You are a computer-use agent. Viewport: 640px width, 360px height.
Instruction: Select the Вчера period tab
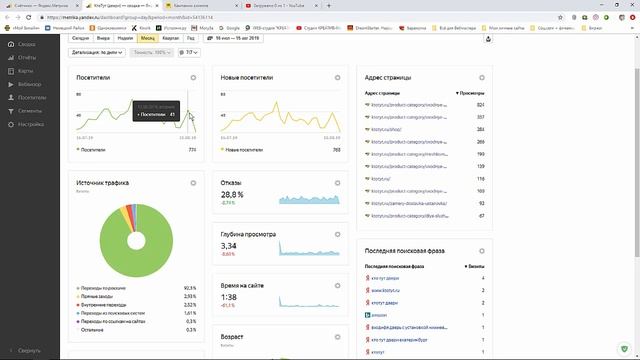tap(103, 38)
